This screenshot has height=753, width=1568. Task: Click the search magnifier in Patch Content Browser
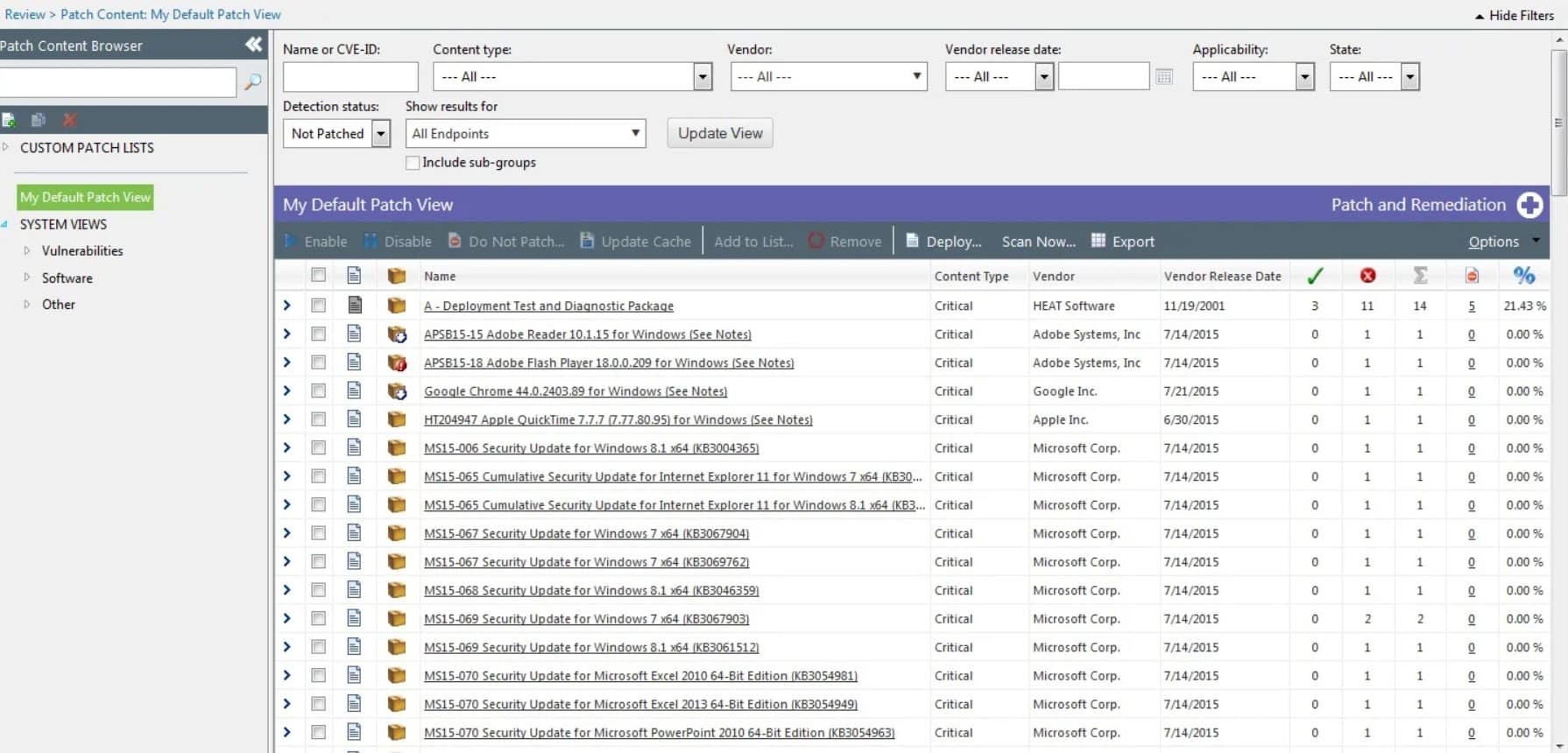(252, 81)
